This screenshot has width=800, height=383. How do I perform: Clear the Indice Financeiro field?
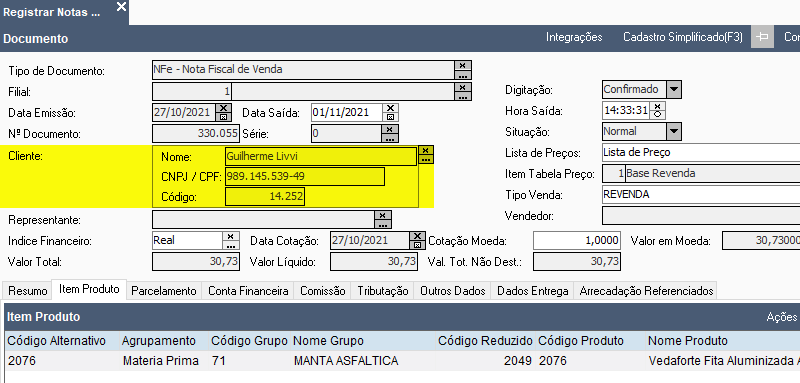231,237
